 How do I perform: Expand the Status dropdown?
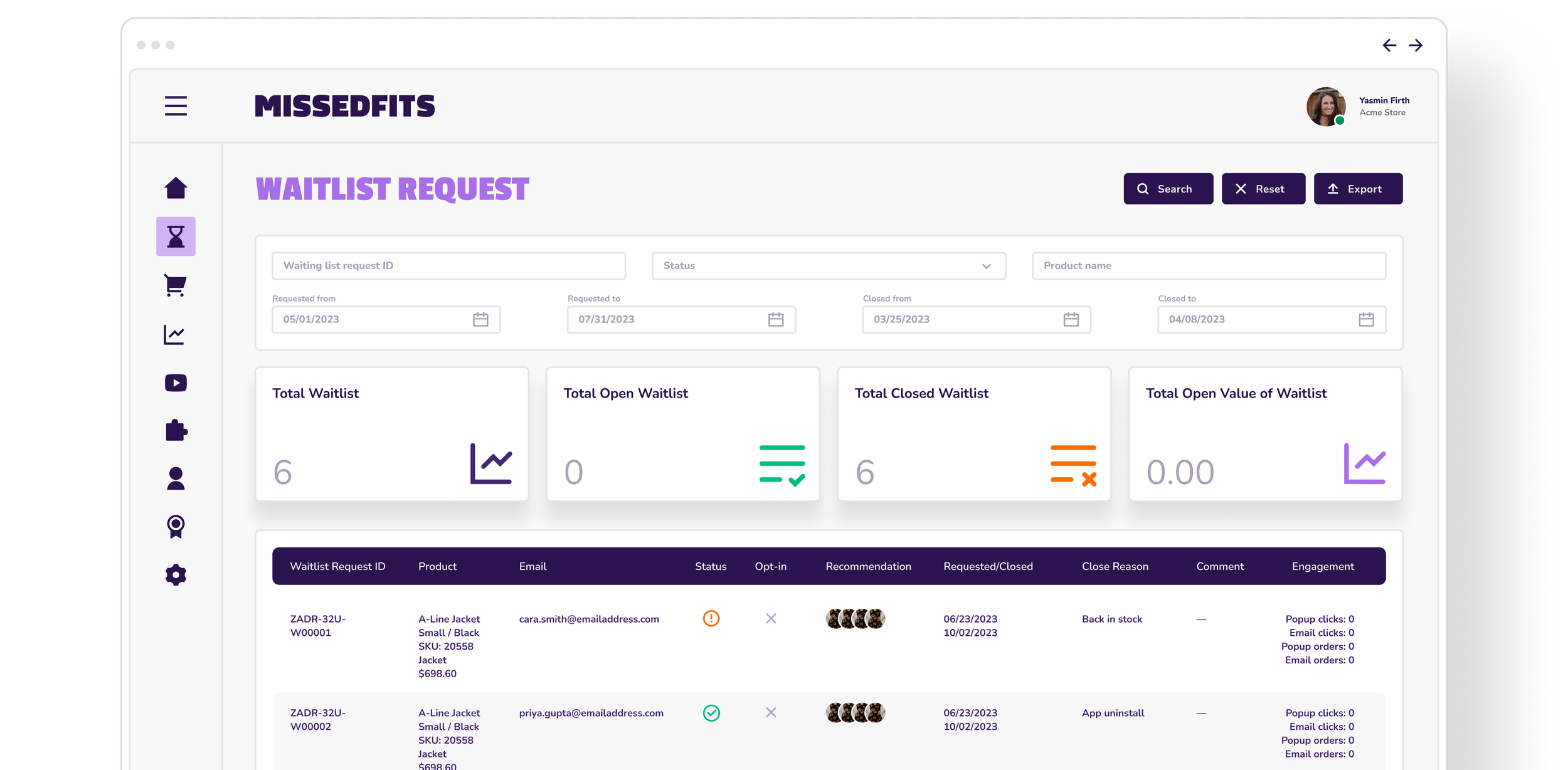tap(828, 266)
